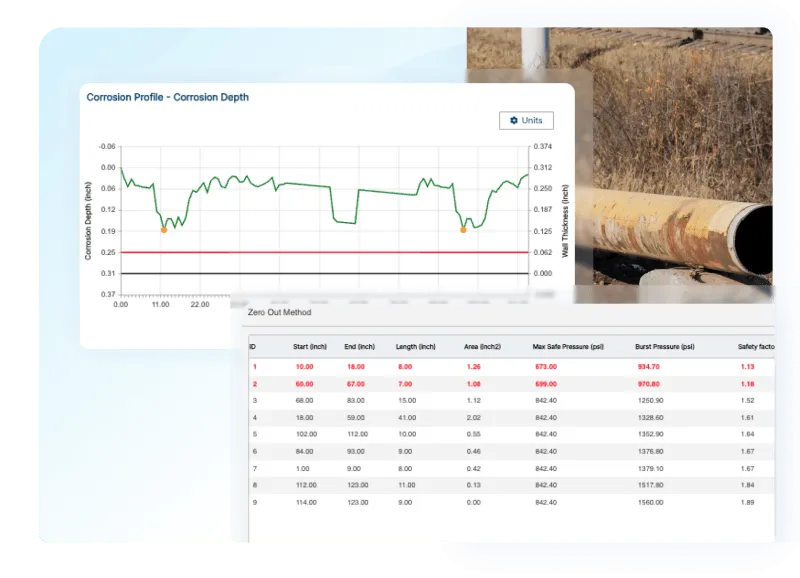The image size is (800, 578).
Task: Click the pipe photo thumbnail
Action: 619,165
